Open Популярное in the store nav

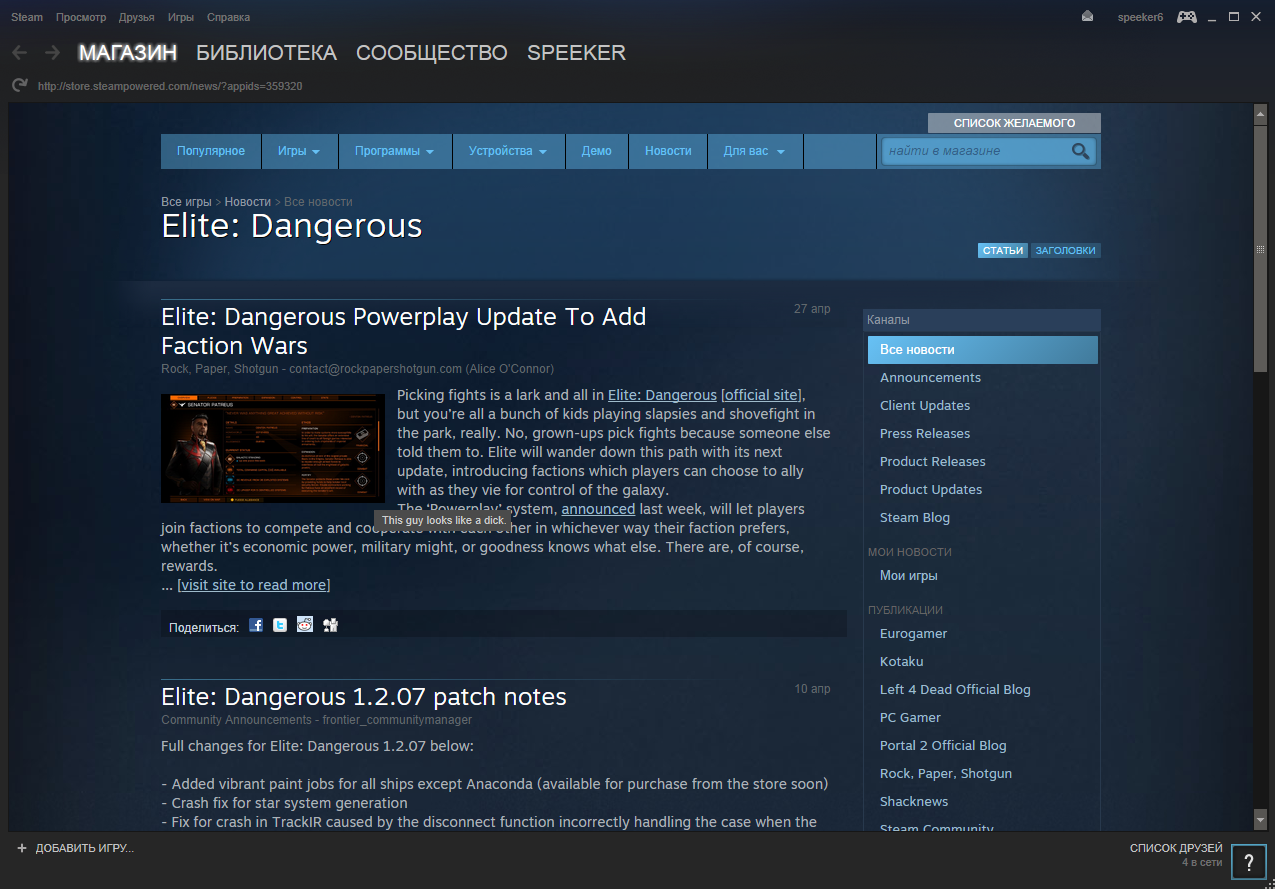(211, 151)
